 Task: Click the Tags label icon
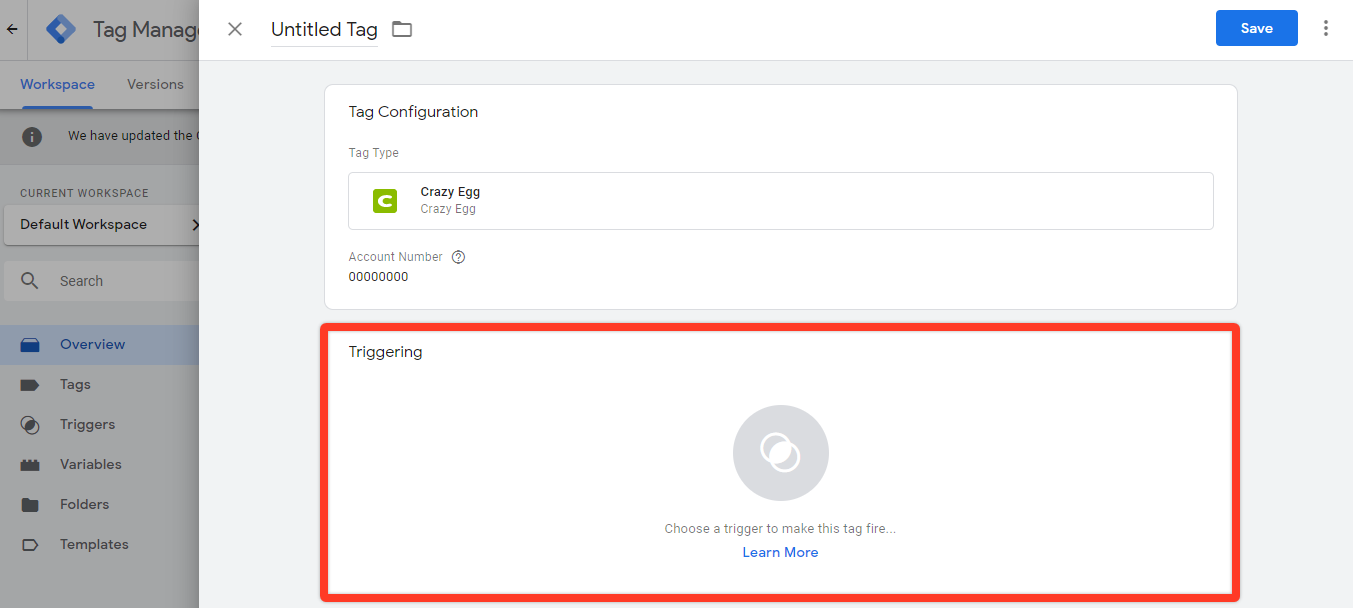pos(30,385)
